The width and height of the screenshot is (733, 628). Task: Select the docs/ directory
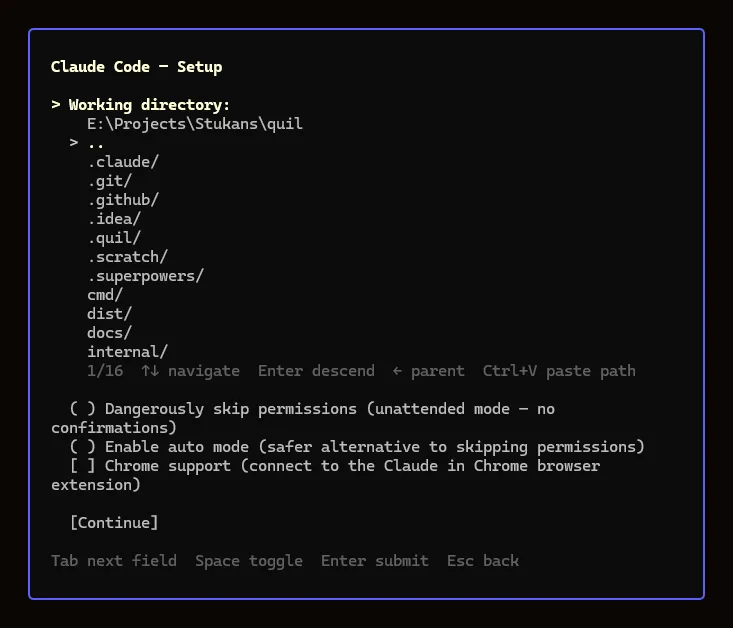click(x=109, y=333)
